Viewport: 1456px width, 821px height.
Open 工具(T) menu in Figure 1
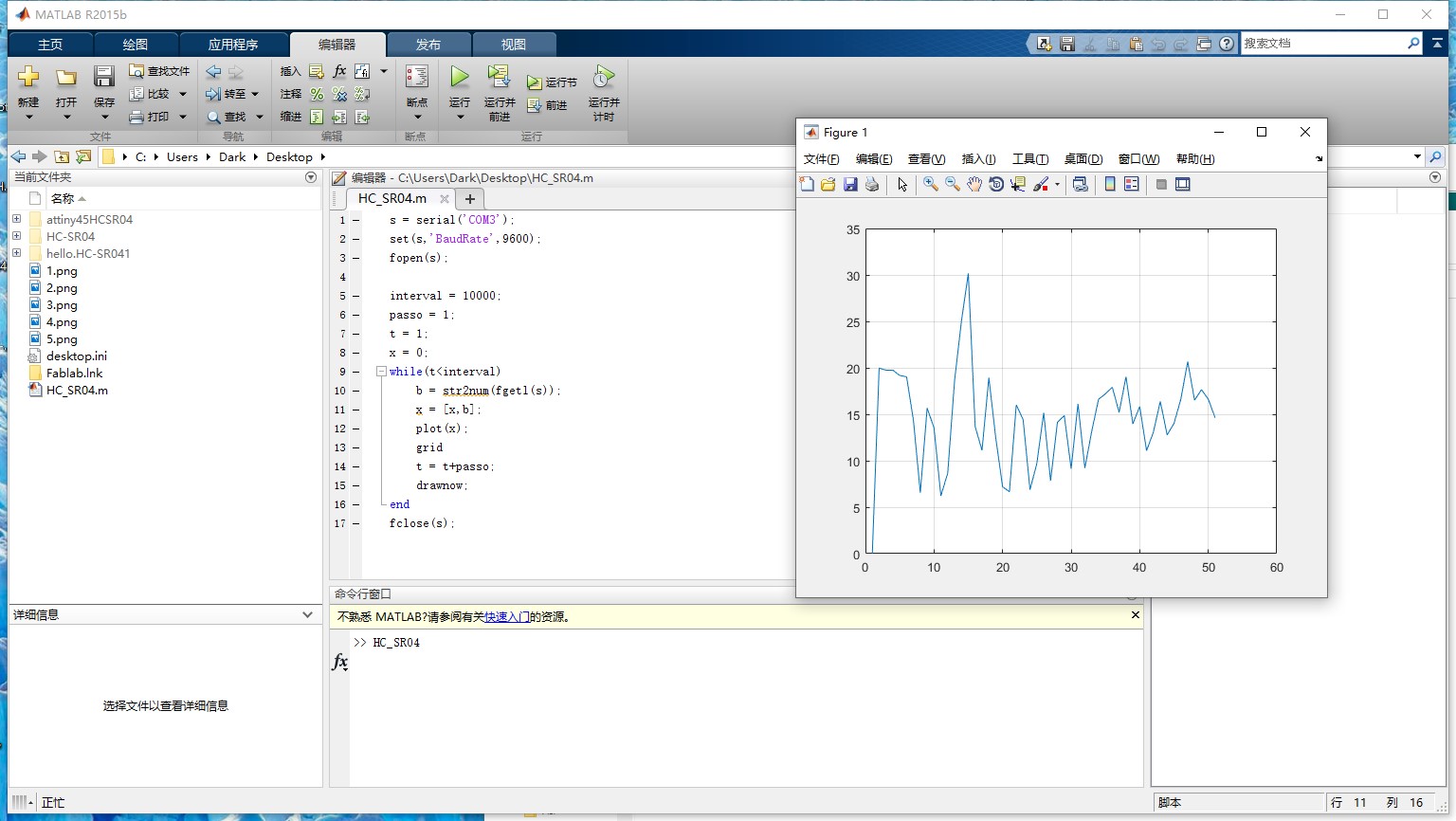pos(1030,159)
